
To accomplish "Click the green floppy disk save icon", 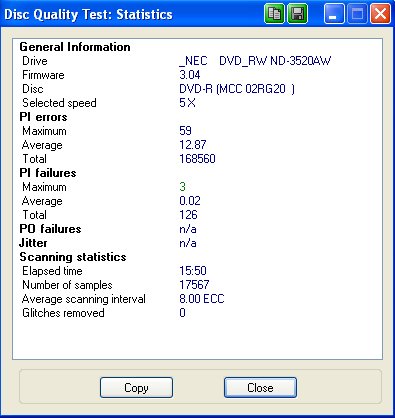I will pos(297,14).
